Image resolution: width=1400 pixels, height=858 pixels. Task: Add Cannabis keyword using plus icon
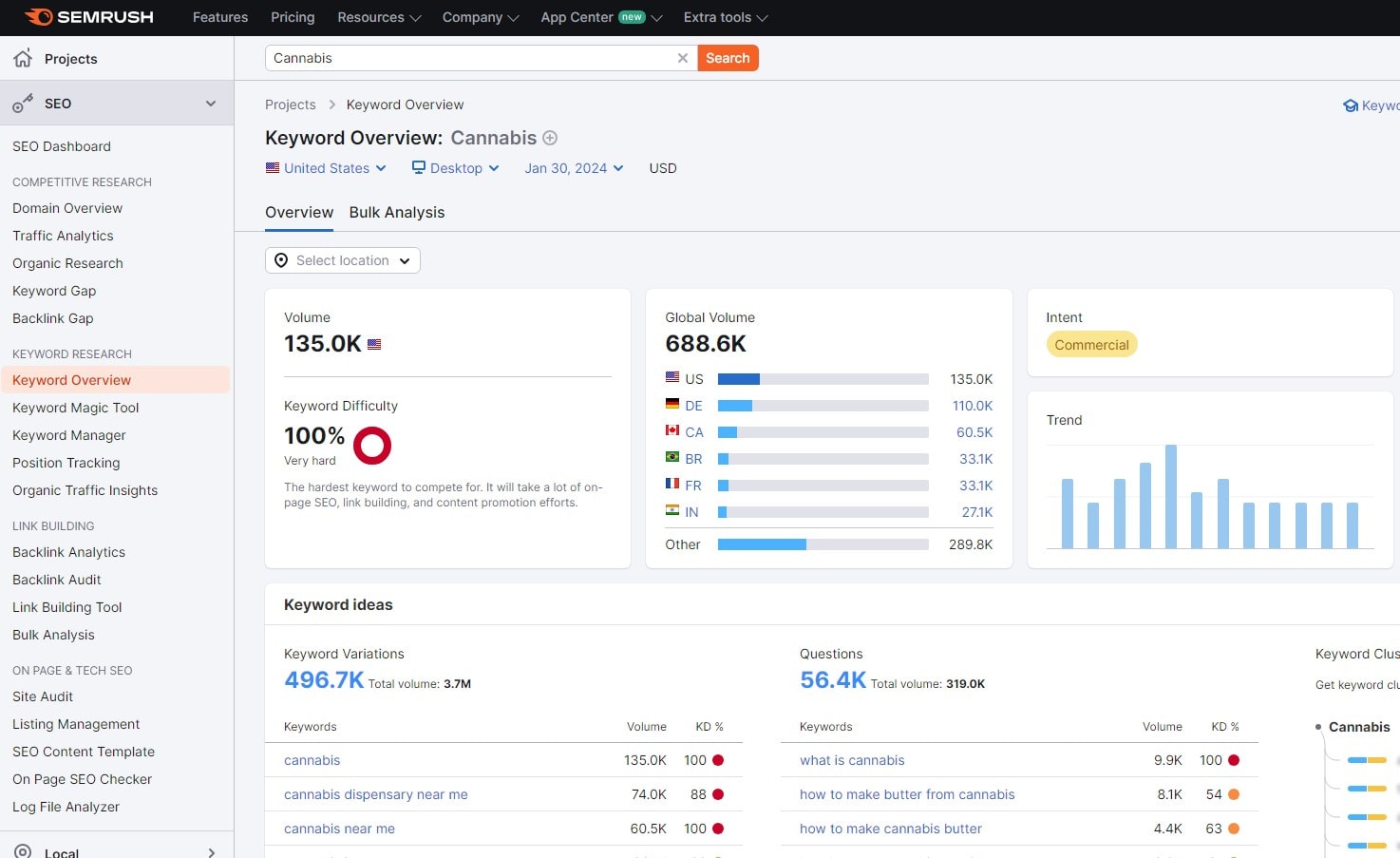click(x=550, y=138)
